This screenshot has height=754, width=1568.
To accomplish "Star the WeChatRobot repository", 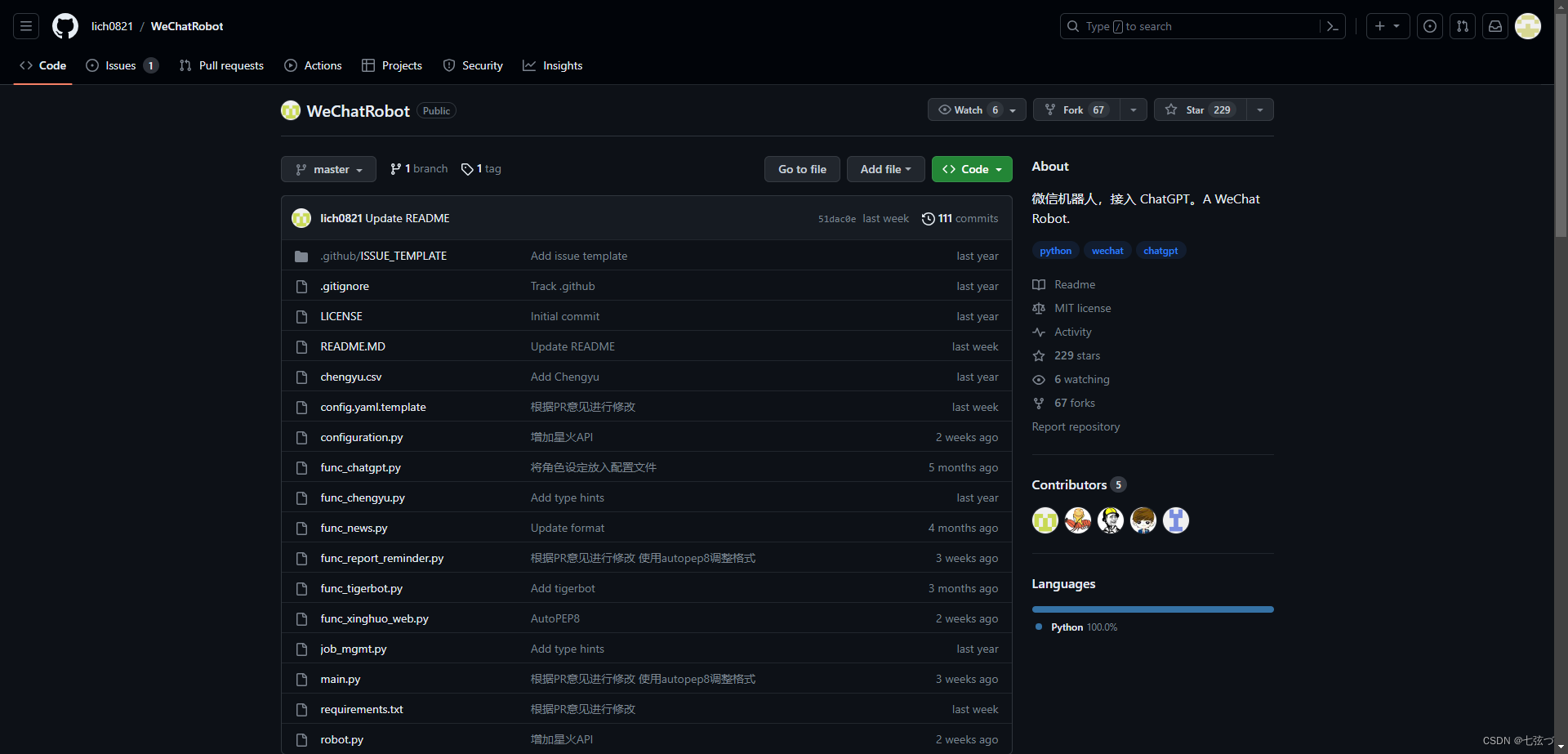I will click(x=1200, y=109).
